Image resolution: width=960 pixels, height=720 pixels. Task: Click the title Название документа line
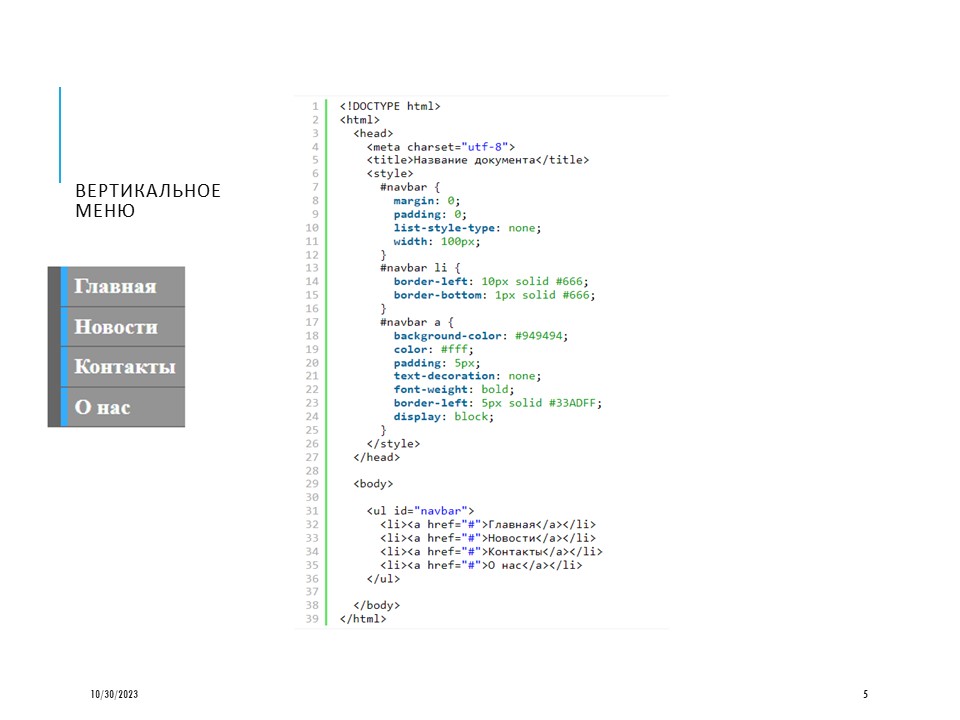[478, 160]
